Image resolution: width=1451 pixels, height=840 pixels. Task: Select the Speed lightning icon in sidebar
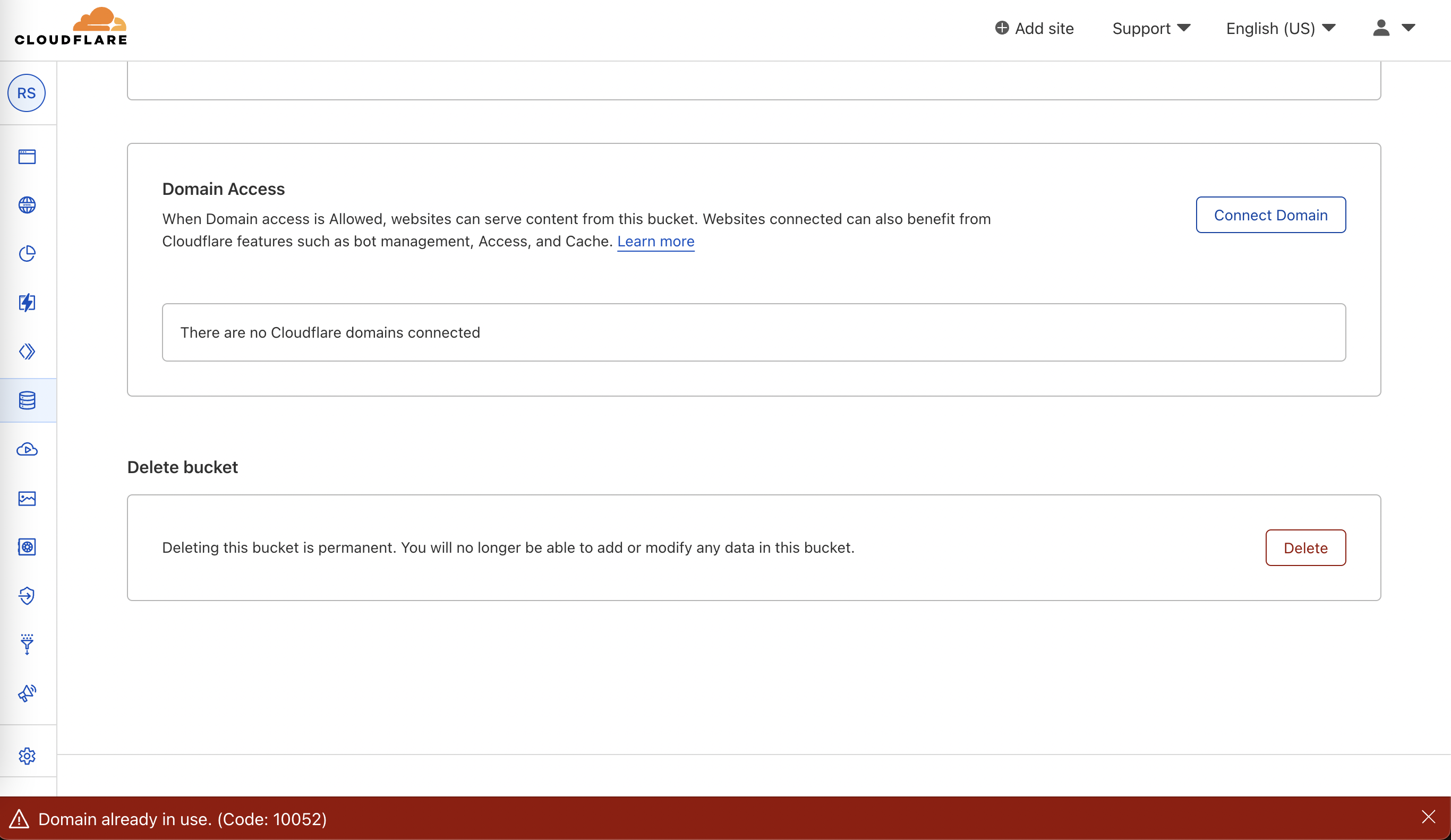tap(27, 303)
